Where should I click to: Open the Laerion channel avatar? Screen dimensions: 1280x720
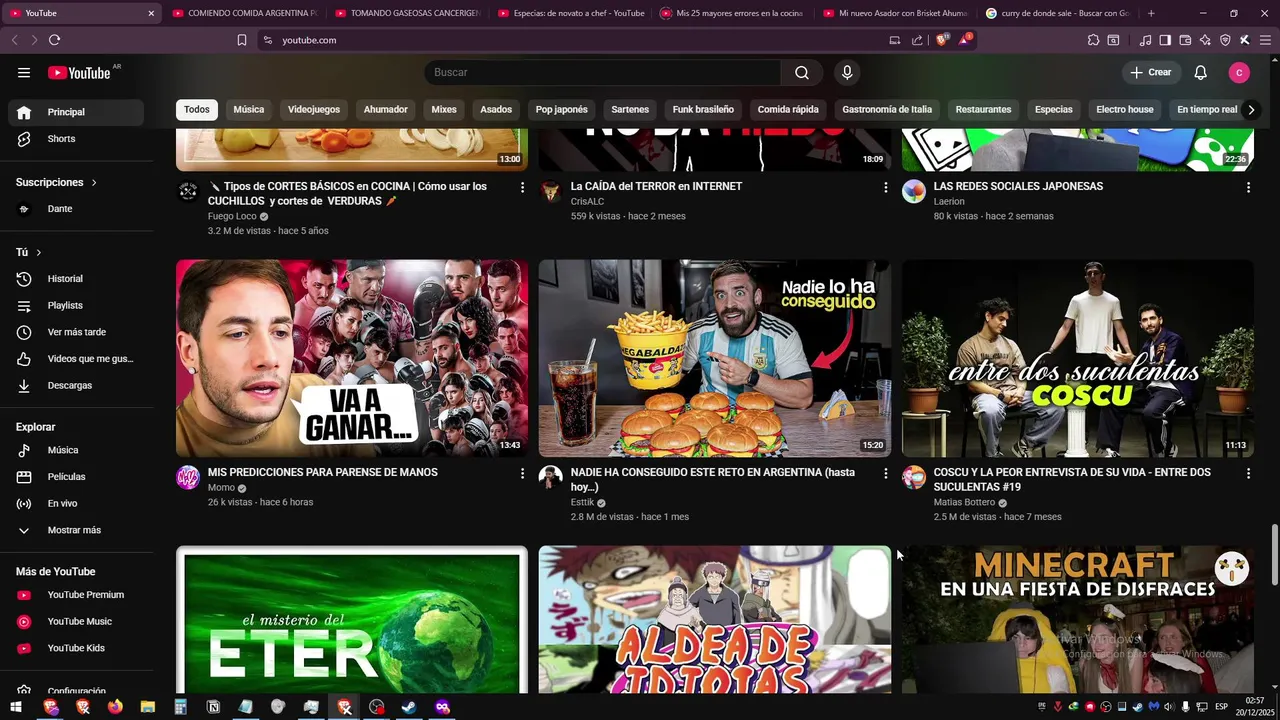914,191
